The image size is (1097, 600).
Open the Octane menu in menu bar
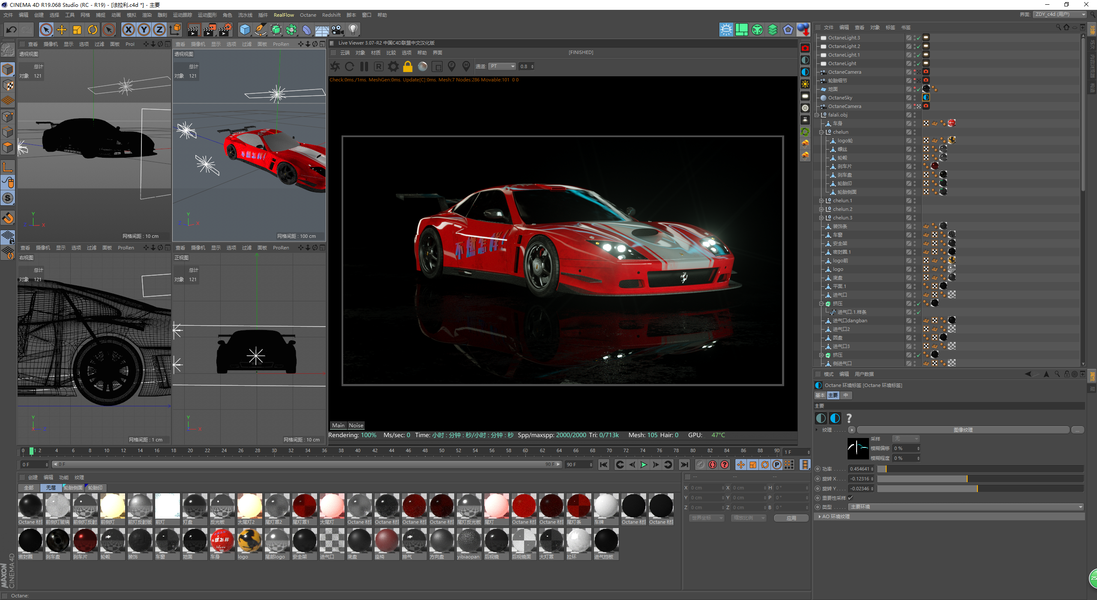point(308,15)
